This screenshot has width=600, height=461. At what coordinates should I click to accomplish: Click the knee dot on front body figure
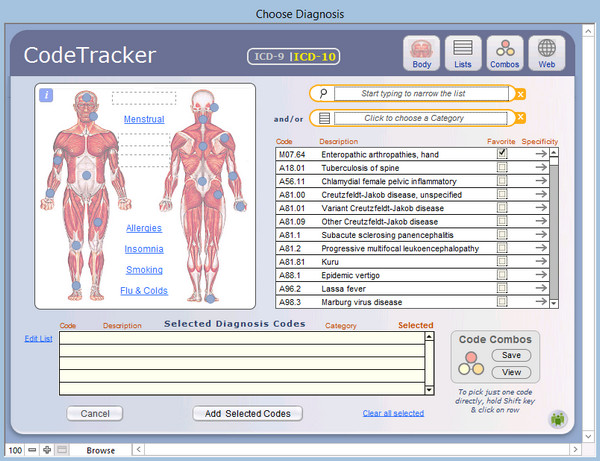point(76,246)
